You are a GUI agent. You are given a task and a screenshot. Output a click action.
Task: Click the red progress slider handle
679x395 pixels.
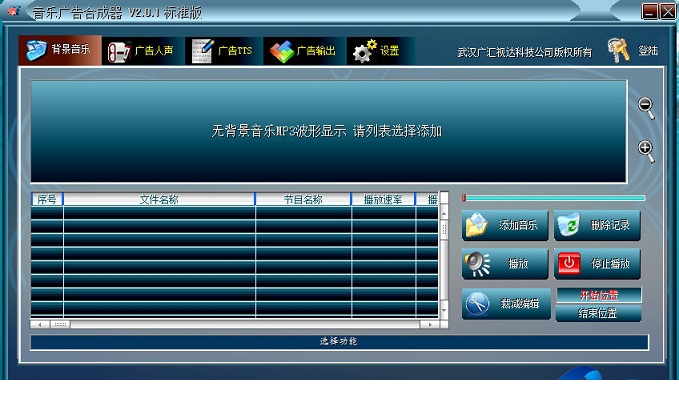point(464,198)
